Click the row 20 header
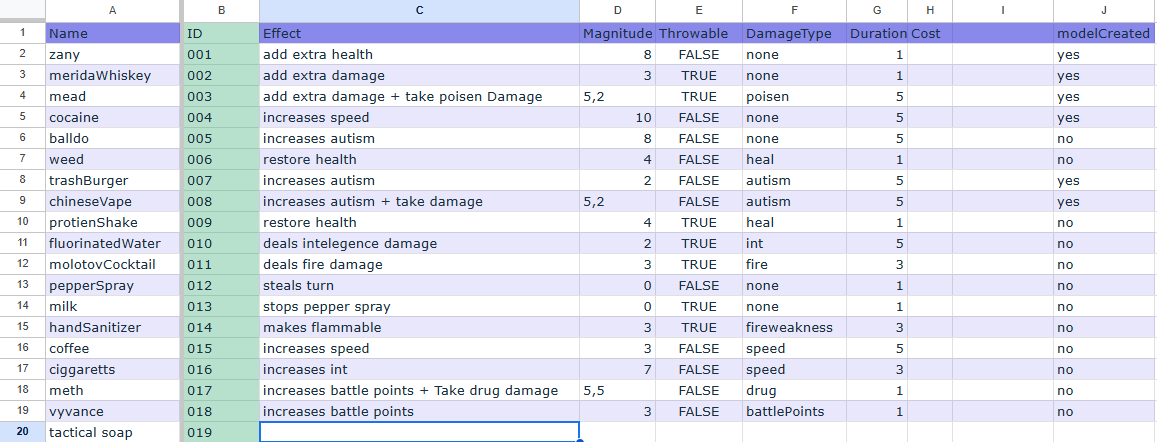This screenshot has width=1157, height=442. (22, 432)
